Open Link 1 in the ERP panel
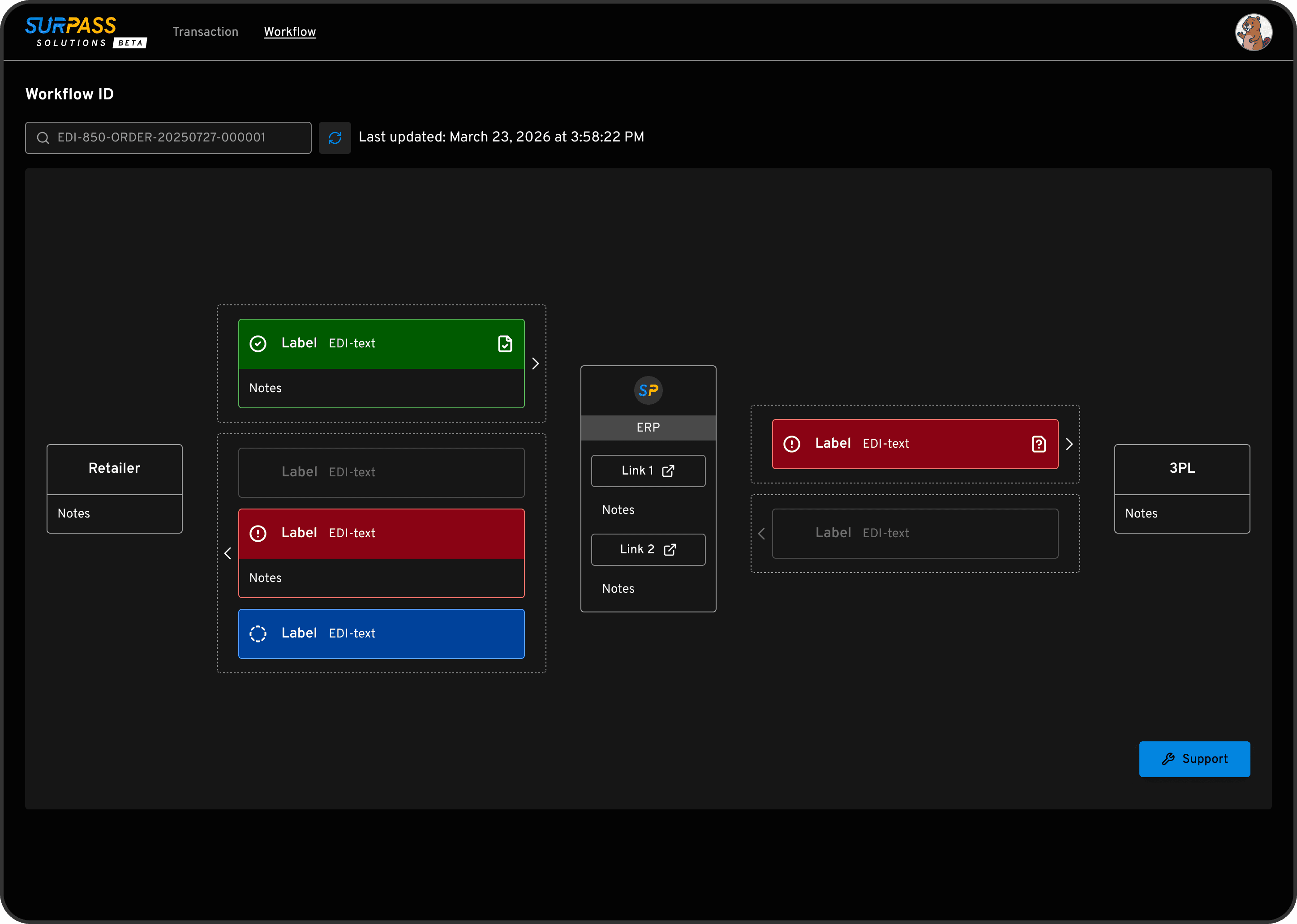 [648, 471]
